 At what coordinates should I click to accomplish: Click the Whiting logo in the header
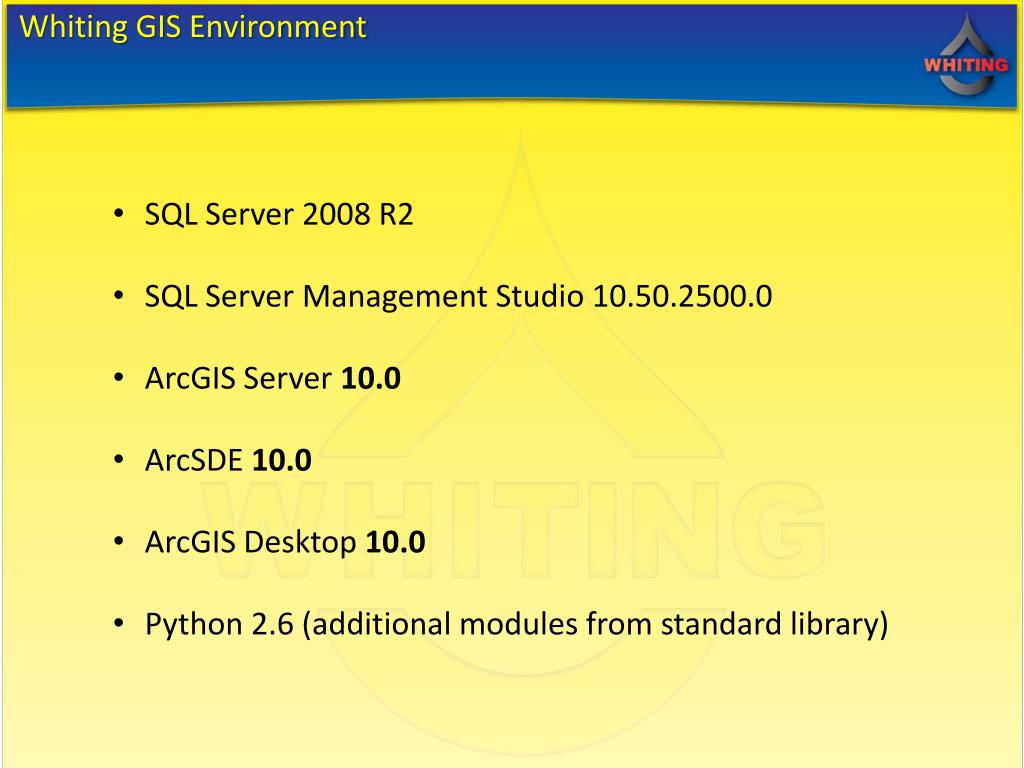coord(967,55)
